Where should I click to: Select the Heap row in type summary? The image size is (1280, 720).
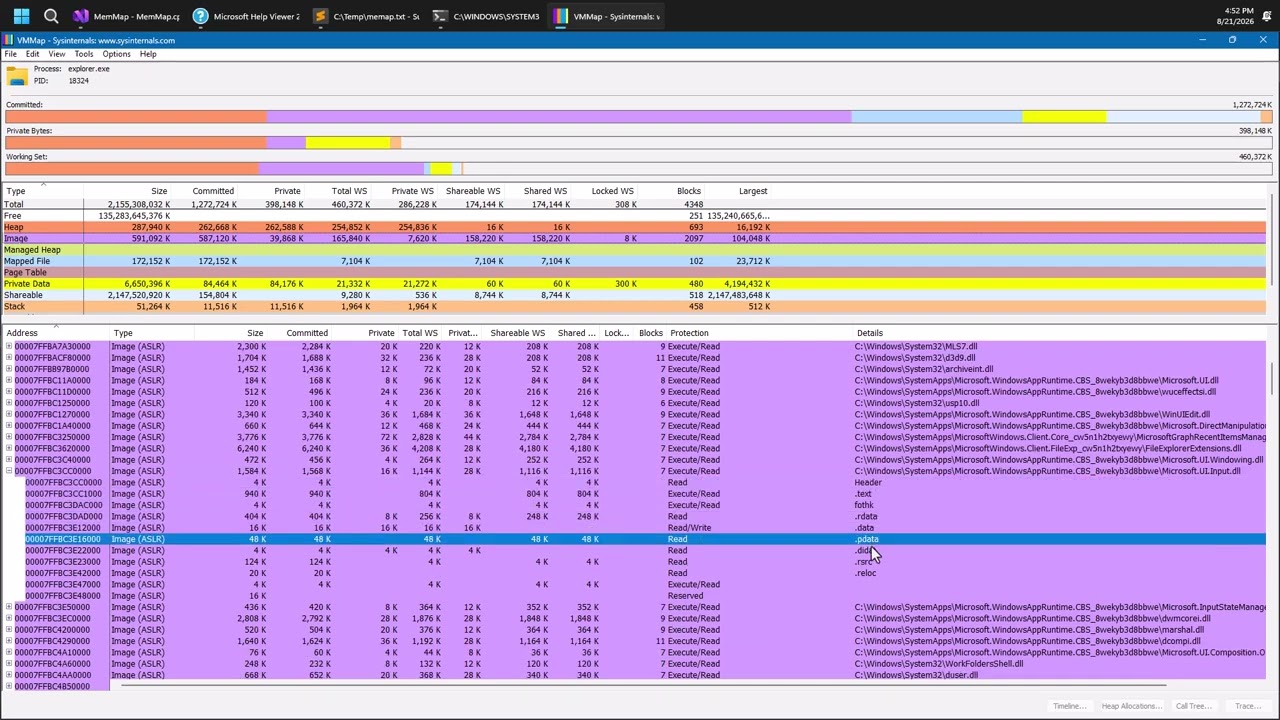[x=635, y=227]
